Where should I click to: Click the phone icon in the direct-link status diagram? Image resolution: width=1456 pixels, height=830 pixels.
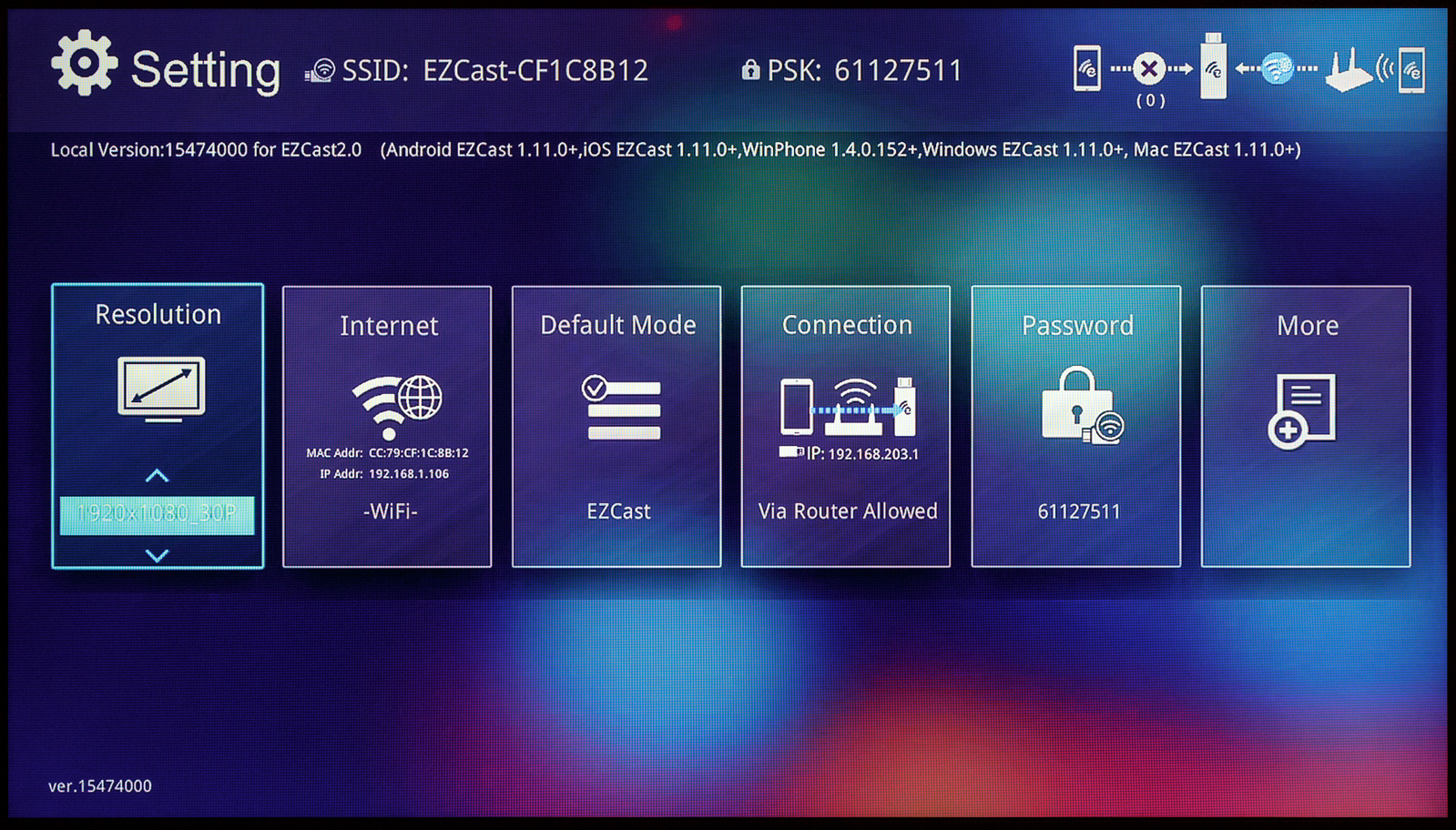(1086, 68)
